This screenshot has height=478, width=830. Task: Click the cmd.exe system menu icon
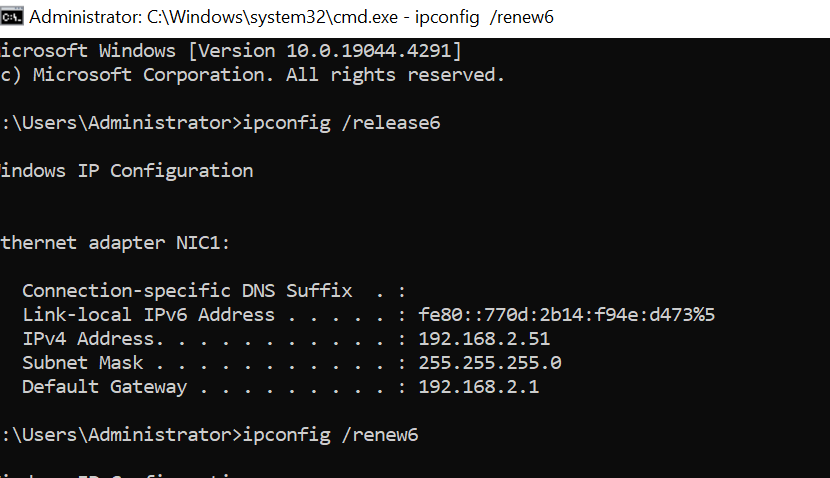click(x=12, y=16)
